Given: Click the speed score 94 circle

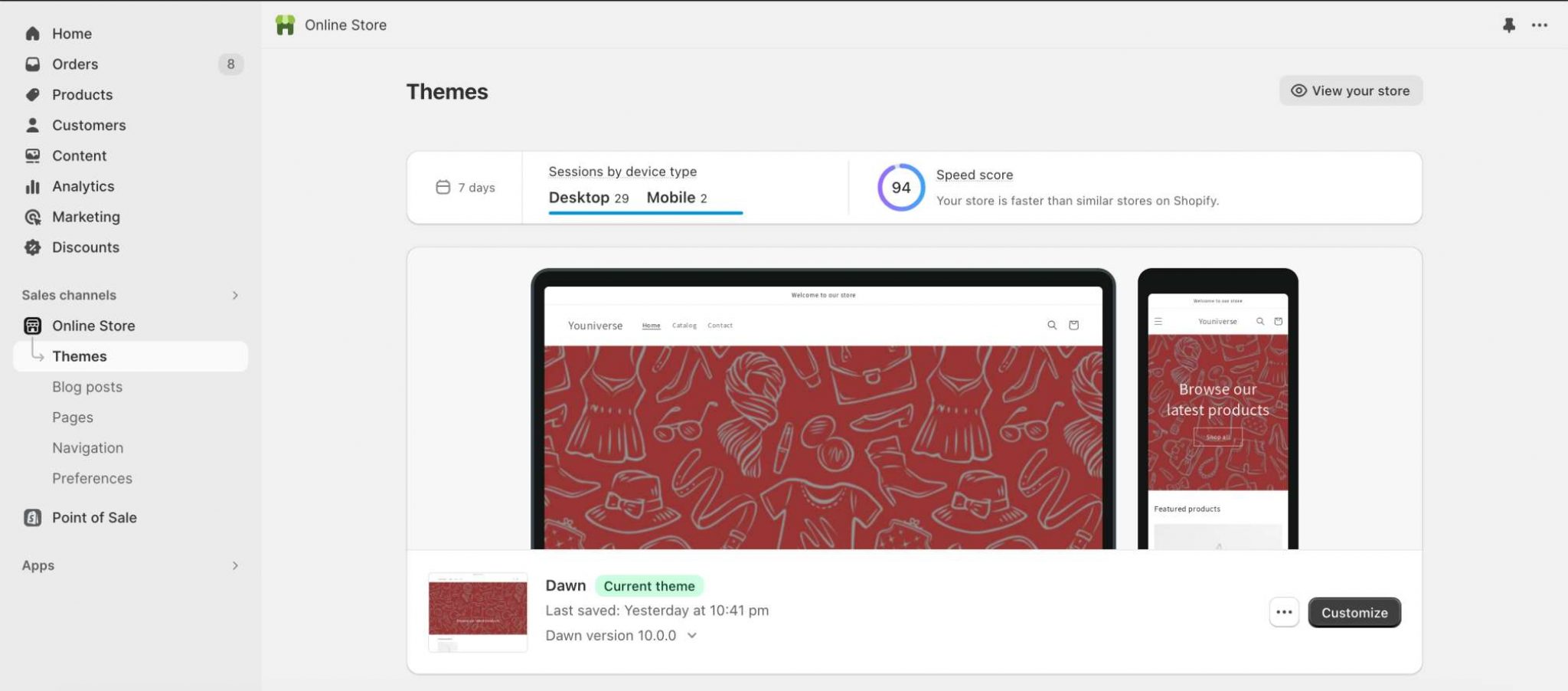Looking at the screenshot, I should coord(900,188).
